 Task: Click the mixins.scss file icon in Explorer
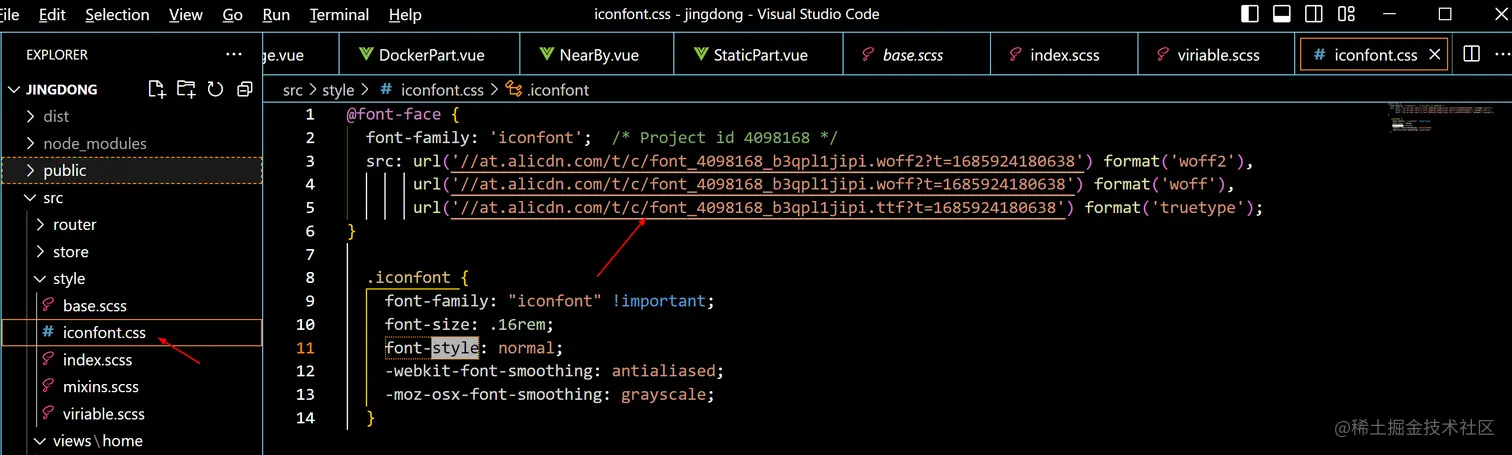pos(47,386)
